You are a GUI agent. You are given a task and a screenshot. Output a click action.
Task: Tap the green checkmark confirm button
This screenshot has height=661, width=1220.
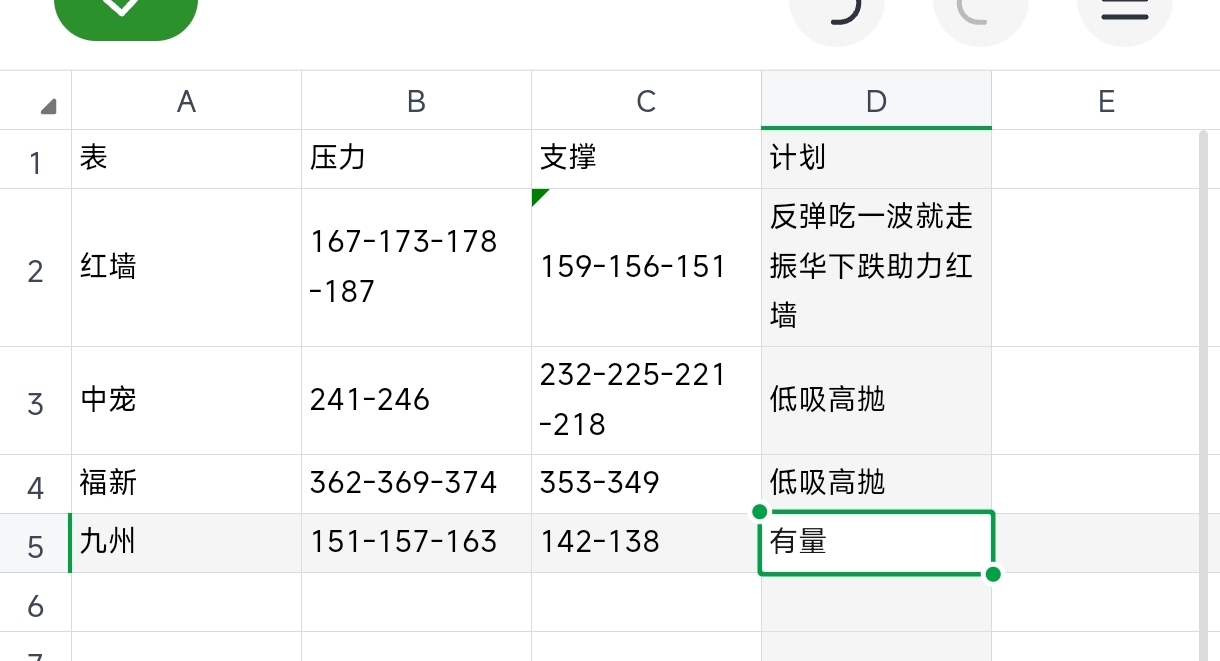tap(126, 12)
